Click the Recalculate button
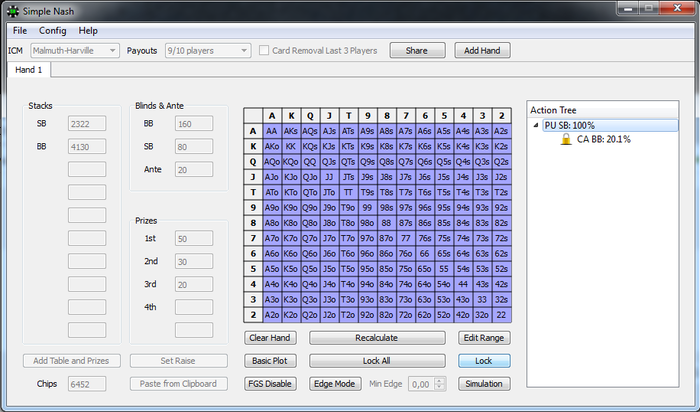The height and width of the screenshot is (412, 700). pyautogui.click(x=377, y=338)
